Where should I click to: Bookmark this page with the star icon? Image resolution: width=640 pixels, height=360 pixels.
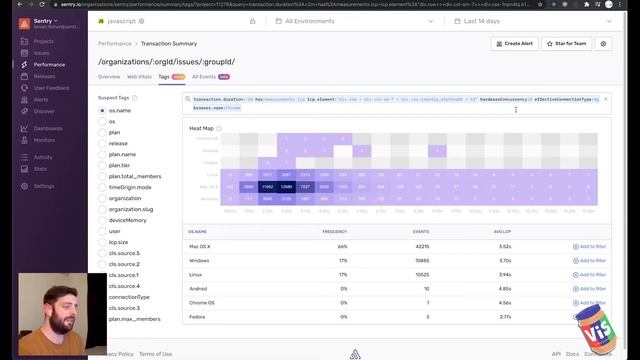pyautogui.click(x=540, y=4)
